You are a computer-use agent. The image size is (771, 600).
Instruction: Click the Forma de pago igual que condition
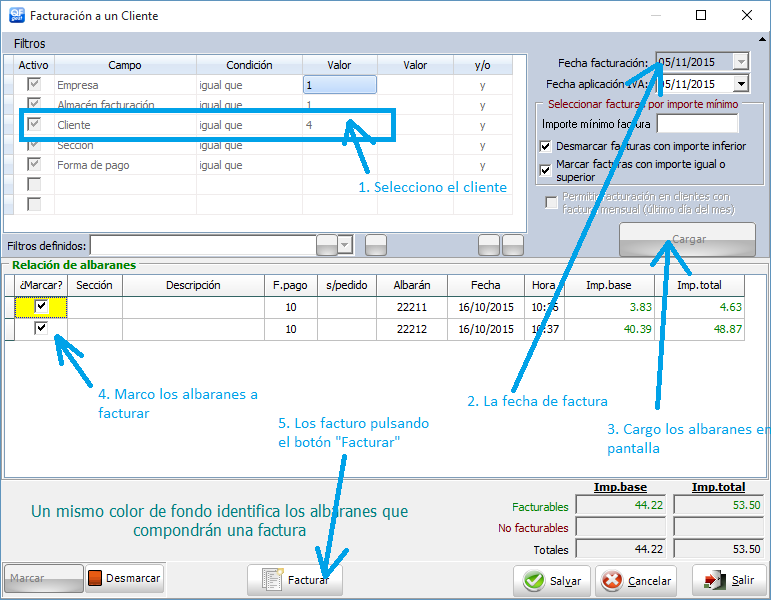click(249, 165)
